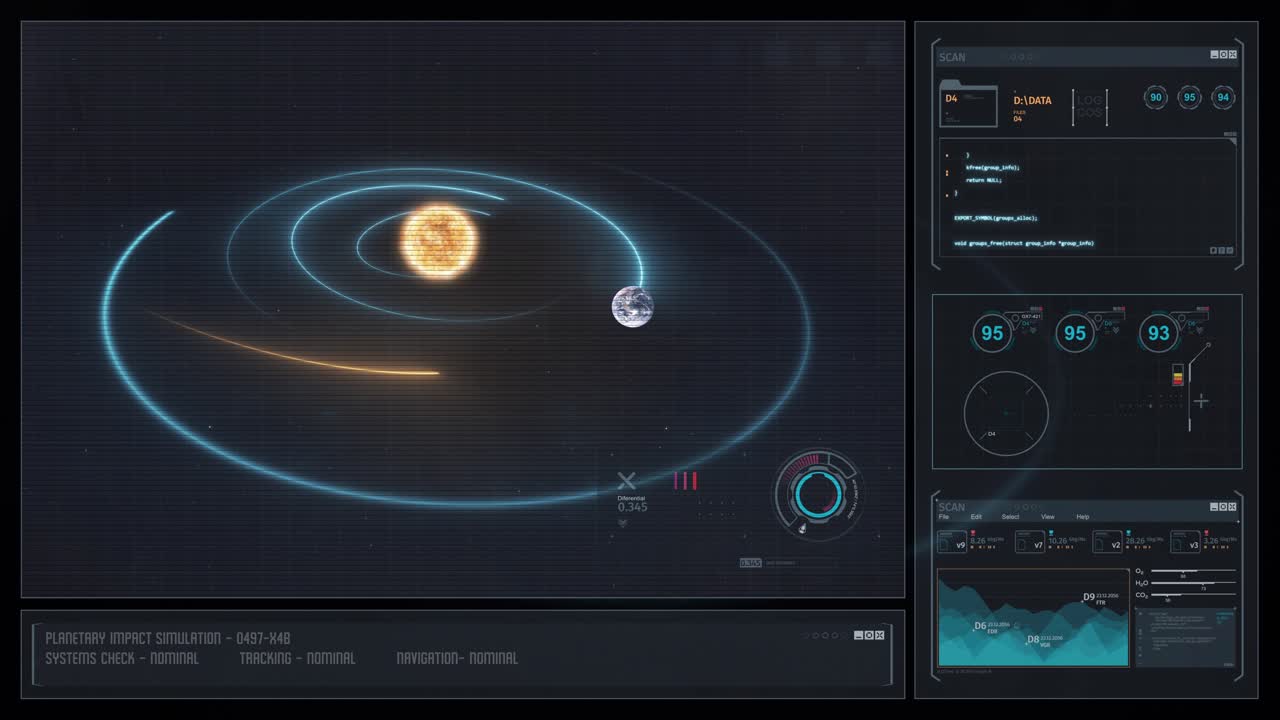Viewport: 1280px width, 720px height.
Task: Adjust the O2 level slider
Action: click(1183, 571)
